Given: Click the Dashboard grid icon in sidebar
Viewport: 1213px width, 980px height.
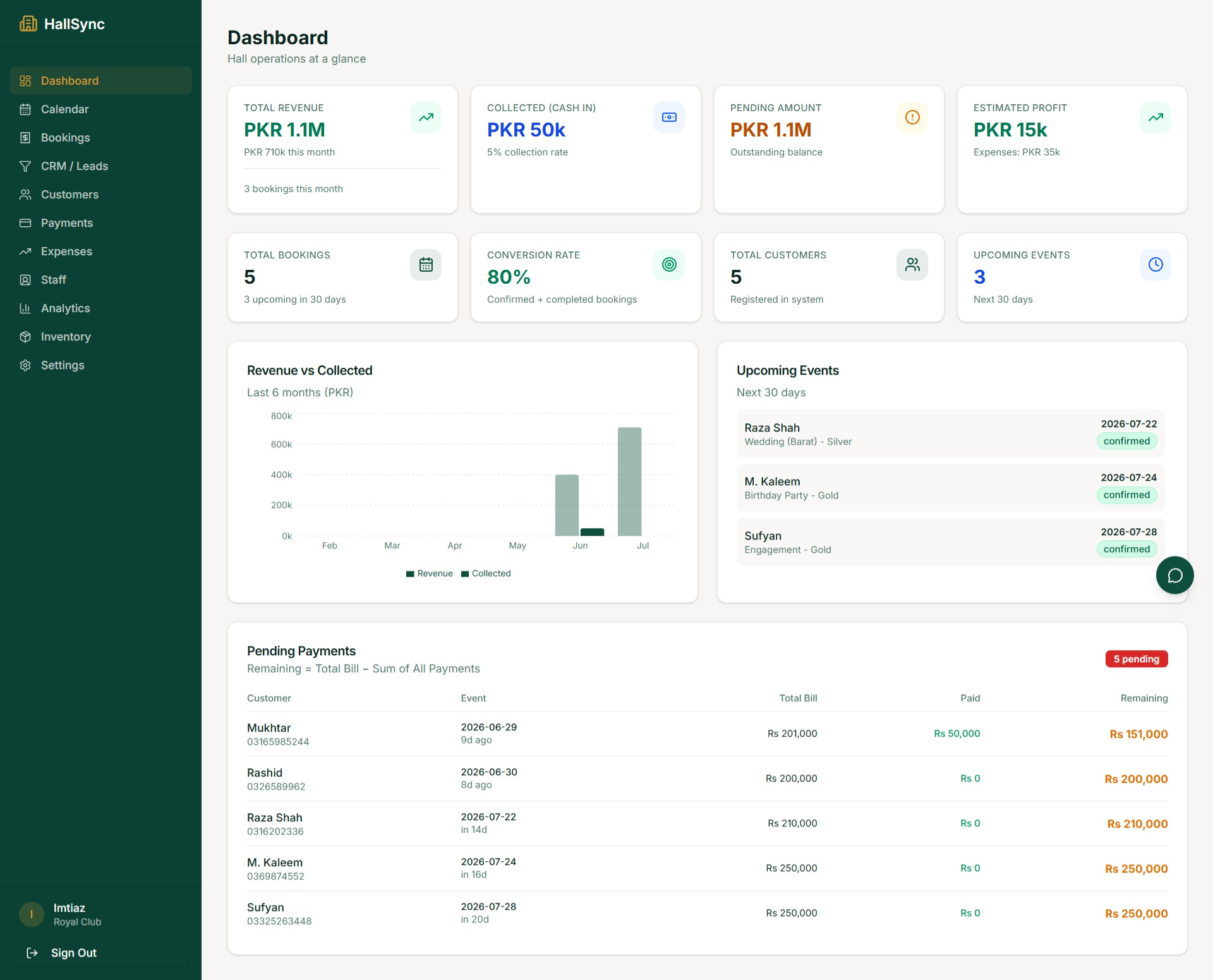Looking at the screenshot, I should click(25, 81).
